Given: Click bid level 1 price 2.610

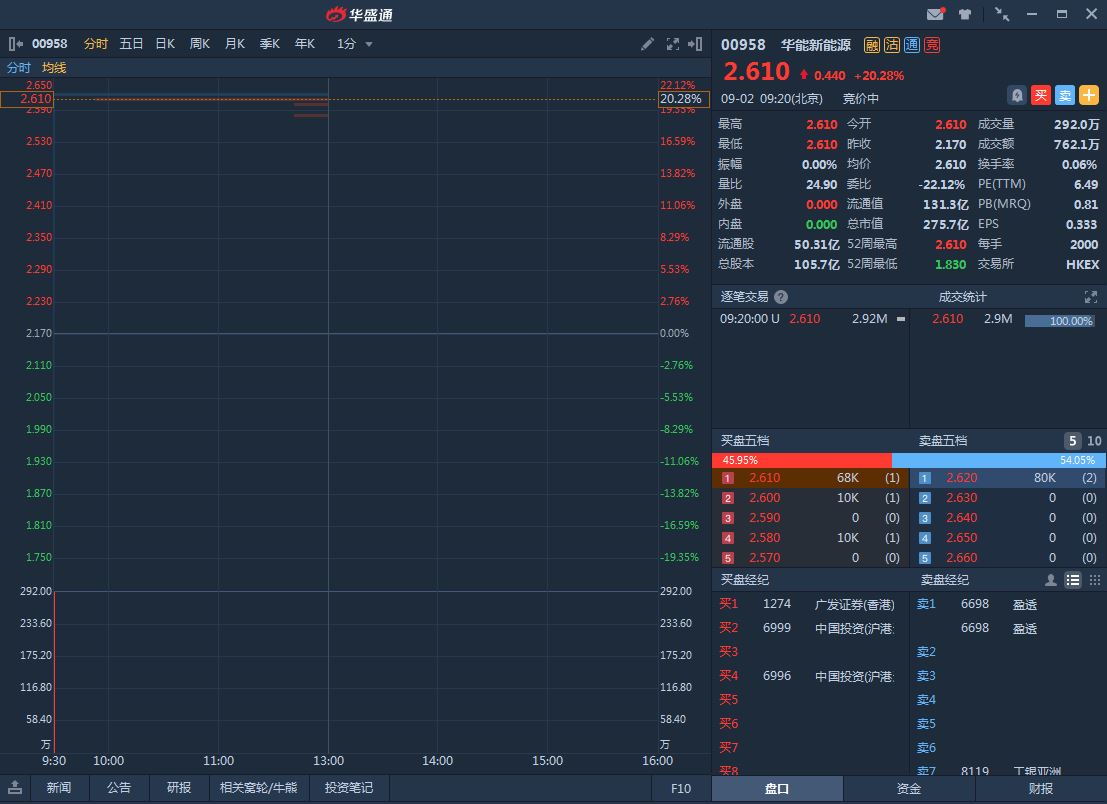Looking at the screenshot, I should 765,478.
